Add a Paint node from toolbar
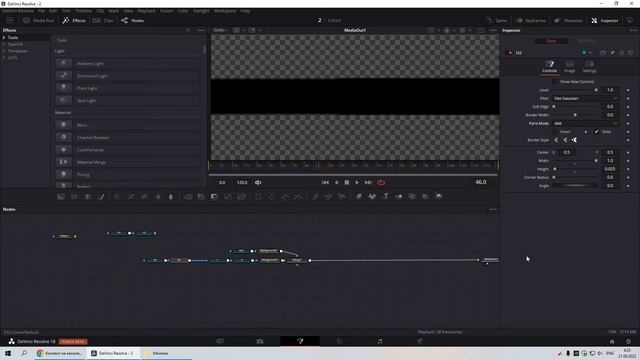 101,197
